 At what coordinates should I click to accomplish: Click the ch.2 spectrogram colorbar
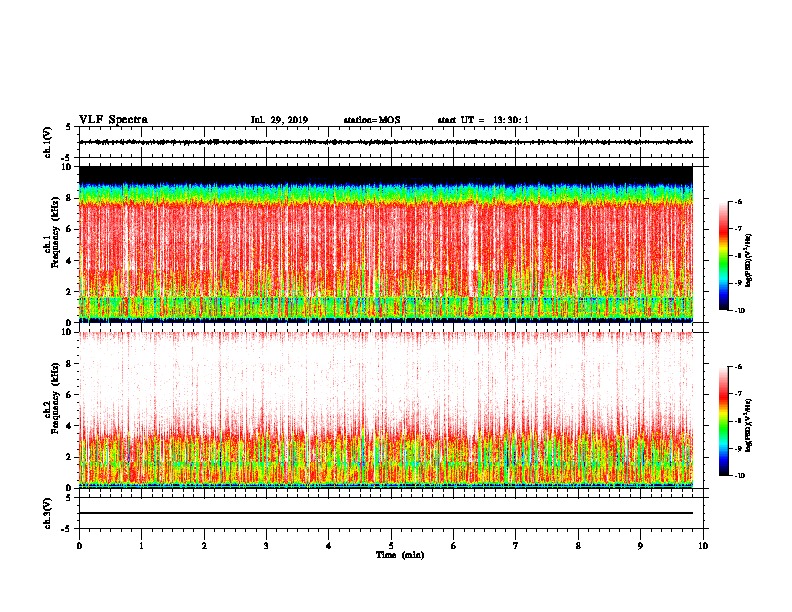[x=723, y=421]
